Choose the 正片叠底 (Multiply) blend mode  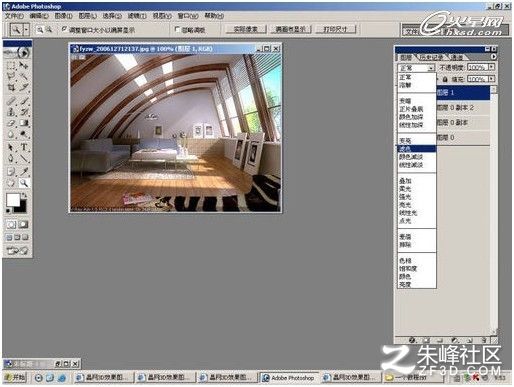coord(411,109)
